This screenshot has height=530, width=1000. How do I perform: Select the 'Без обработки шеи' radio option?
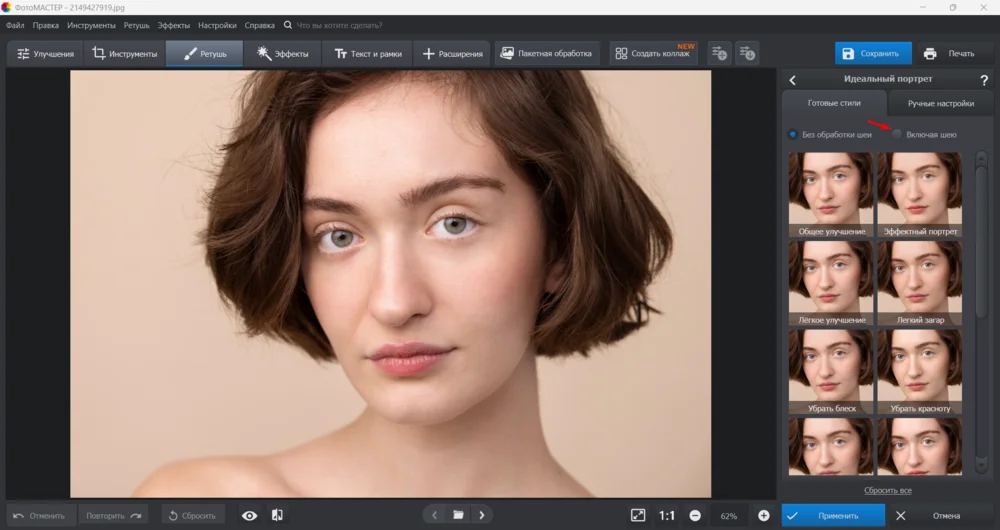click(x=793, y=134)
